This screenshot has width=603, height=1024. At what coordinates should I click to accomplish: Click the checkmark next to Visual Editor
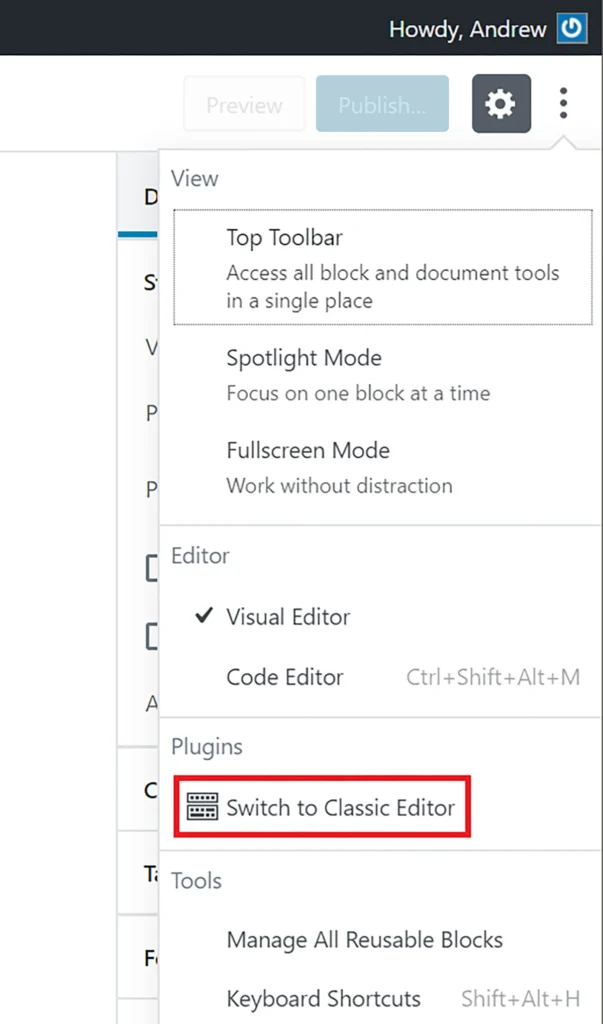tap(204, 615)
